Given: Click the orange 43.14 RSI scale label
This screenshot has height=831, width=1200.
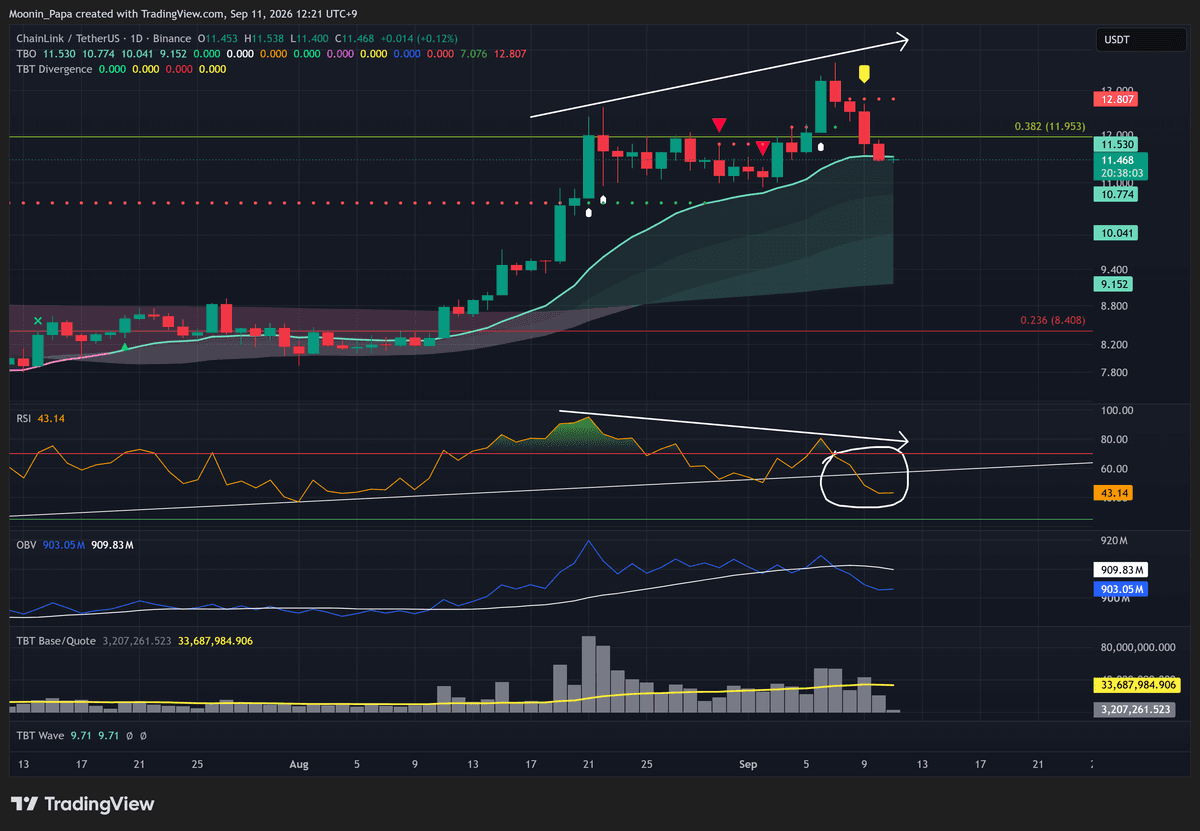Looking at the screenshot, I should click(1115, 493).
